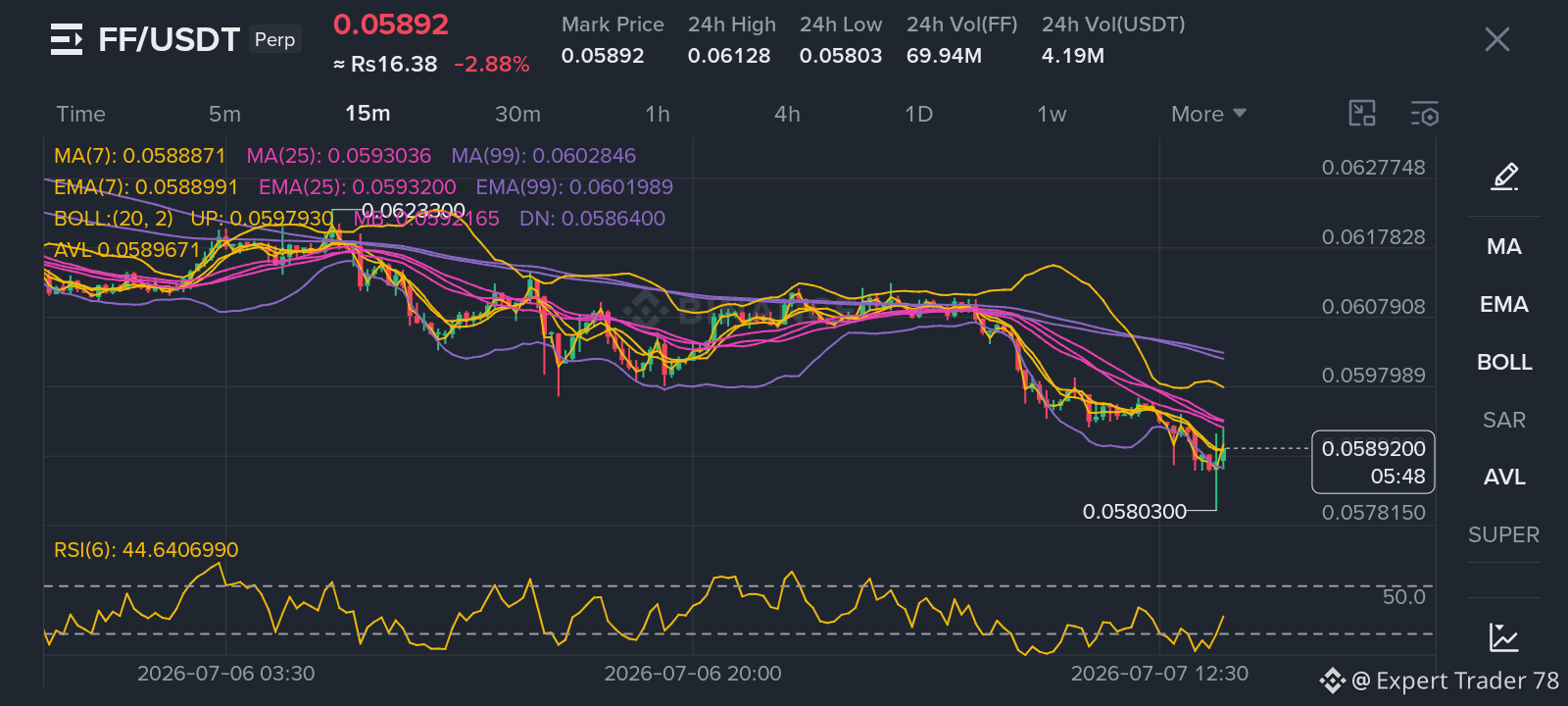This screenshot has height=706, width=1568.
Task: Enable the SUPER indicator
Action: coord(1504,534)
